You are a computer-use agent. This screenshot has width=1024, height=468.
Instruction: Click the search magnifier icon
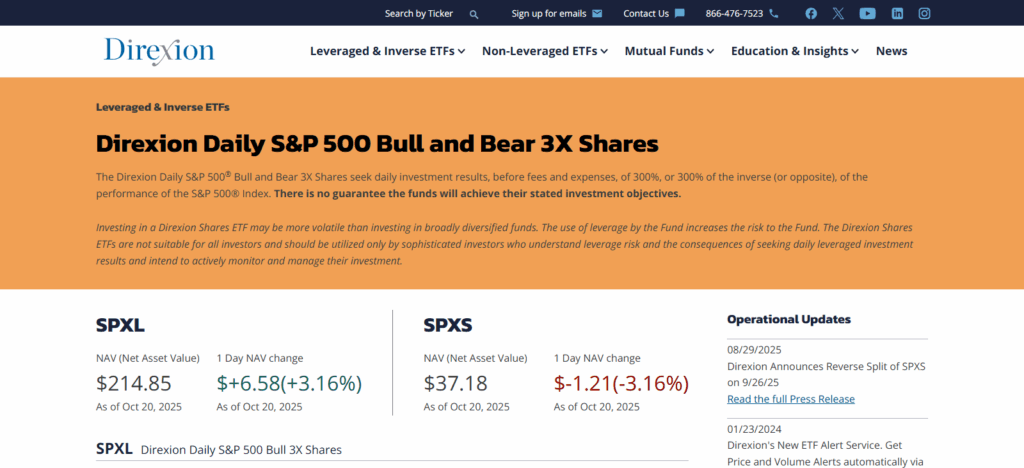tap(474, 14)
